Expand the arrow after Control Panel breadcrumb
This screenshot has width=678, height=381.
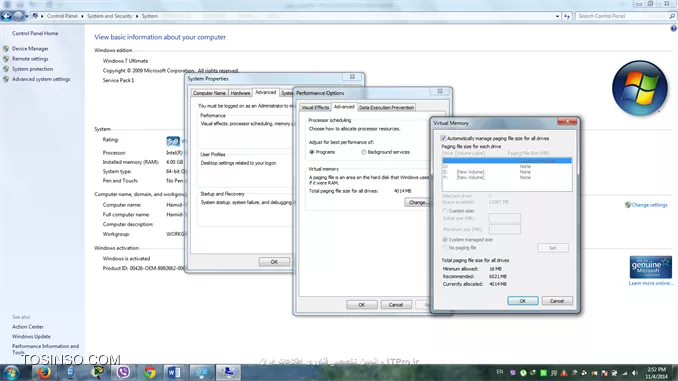click(82, 16)
